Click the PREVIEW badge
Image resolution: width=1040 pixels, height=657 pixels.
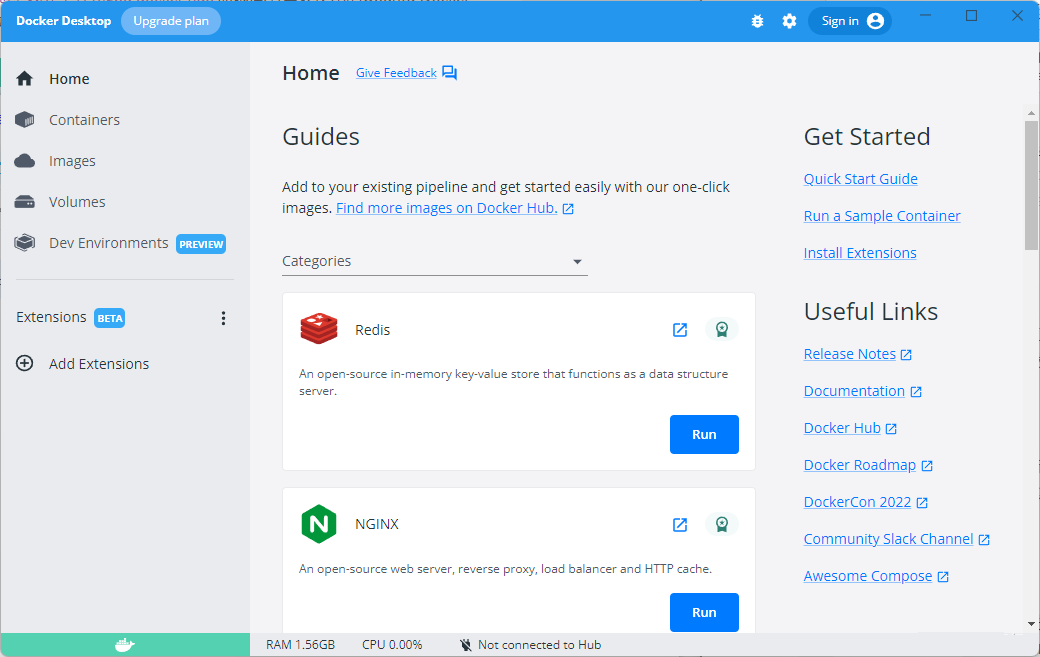201,244
